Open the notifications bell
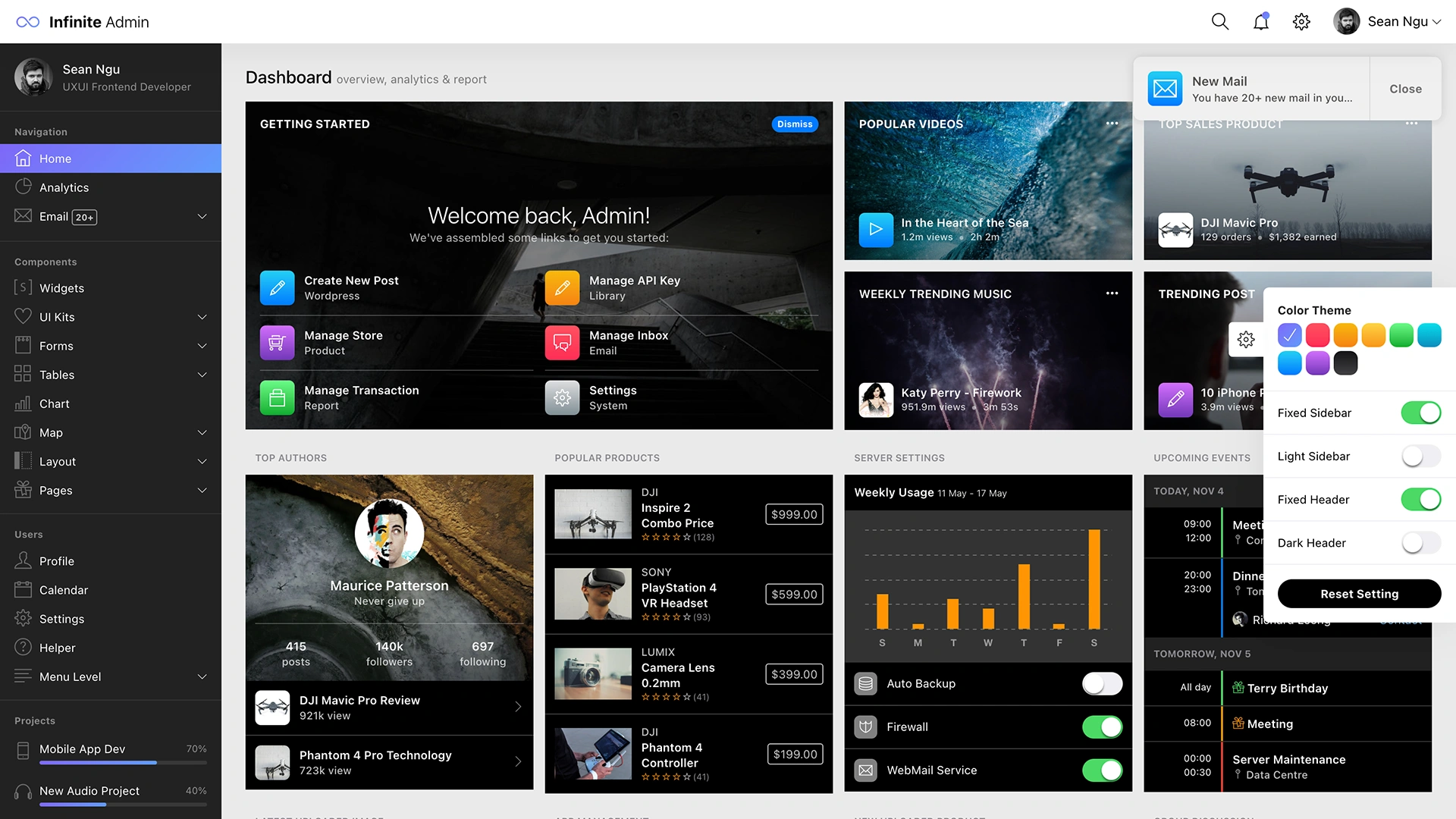This screenshot has width=1456, height=819. (x=1260, y=21)
